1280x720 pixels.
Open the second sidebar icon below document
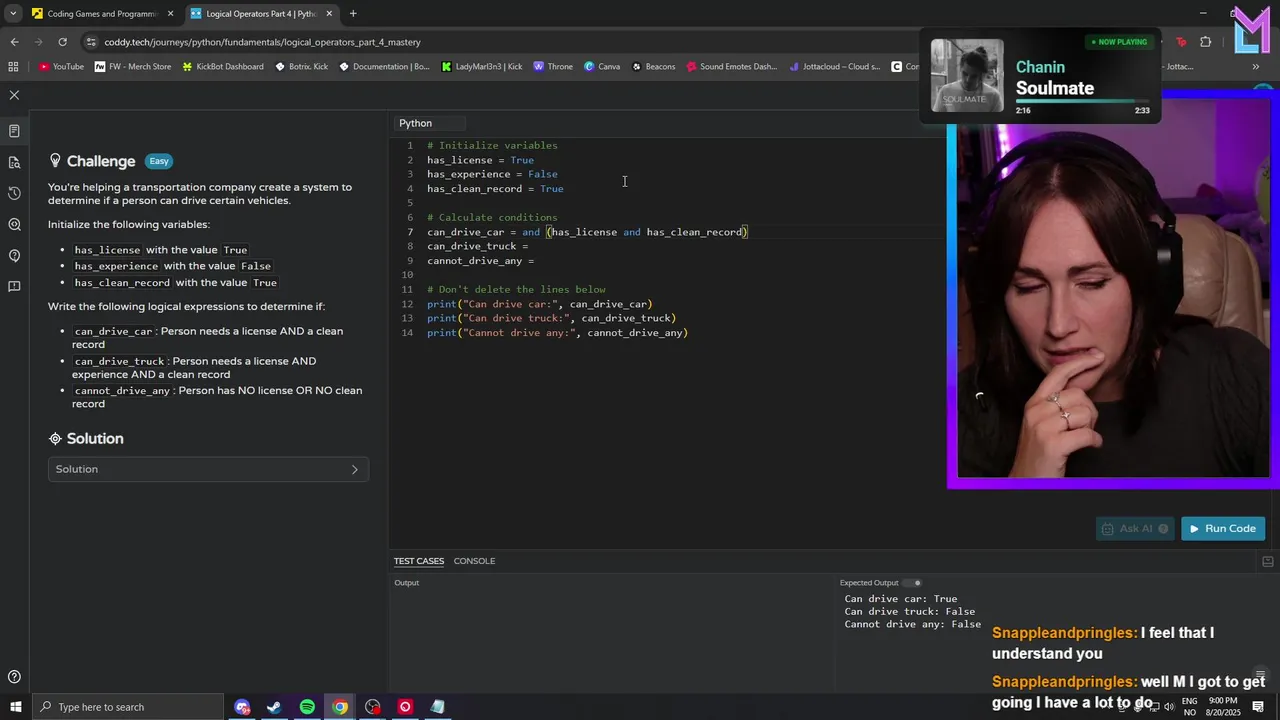[14, 162]
